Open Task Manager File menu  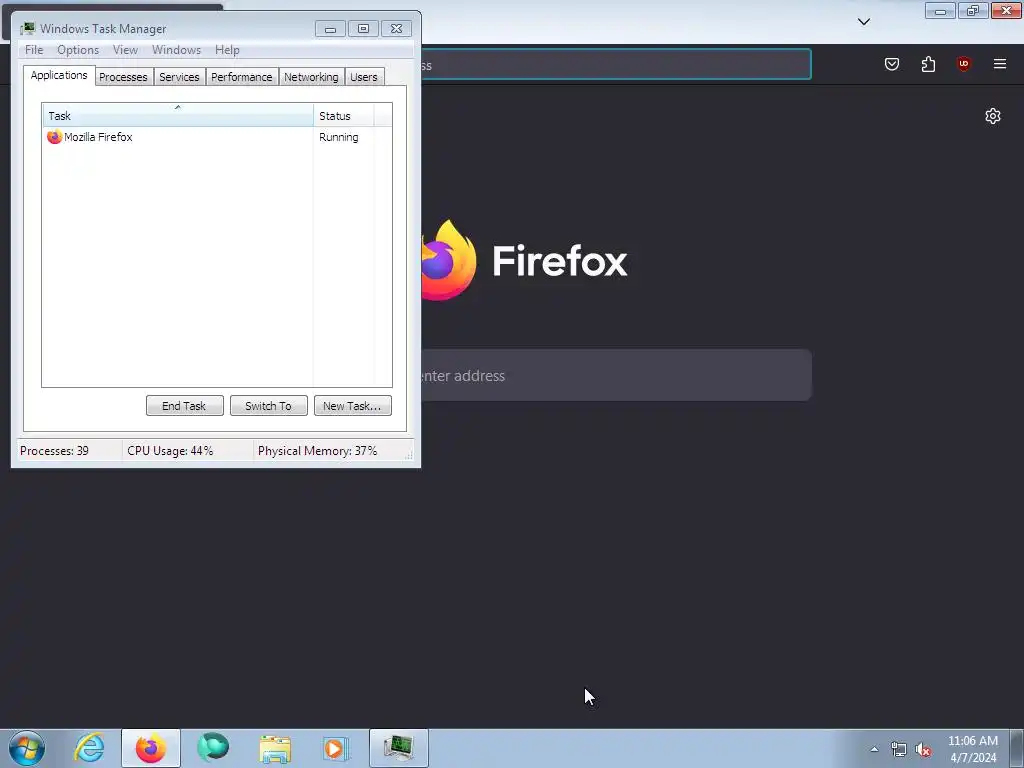click(34, 50)
